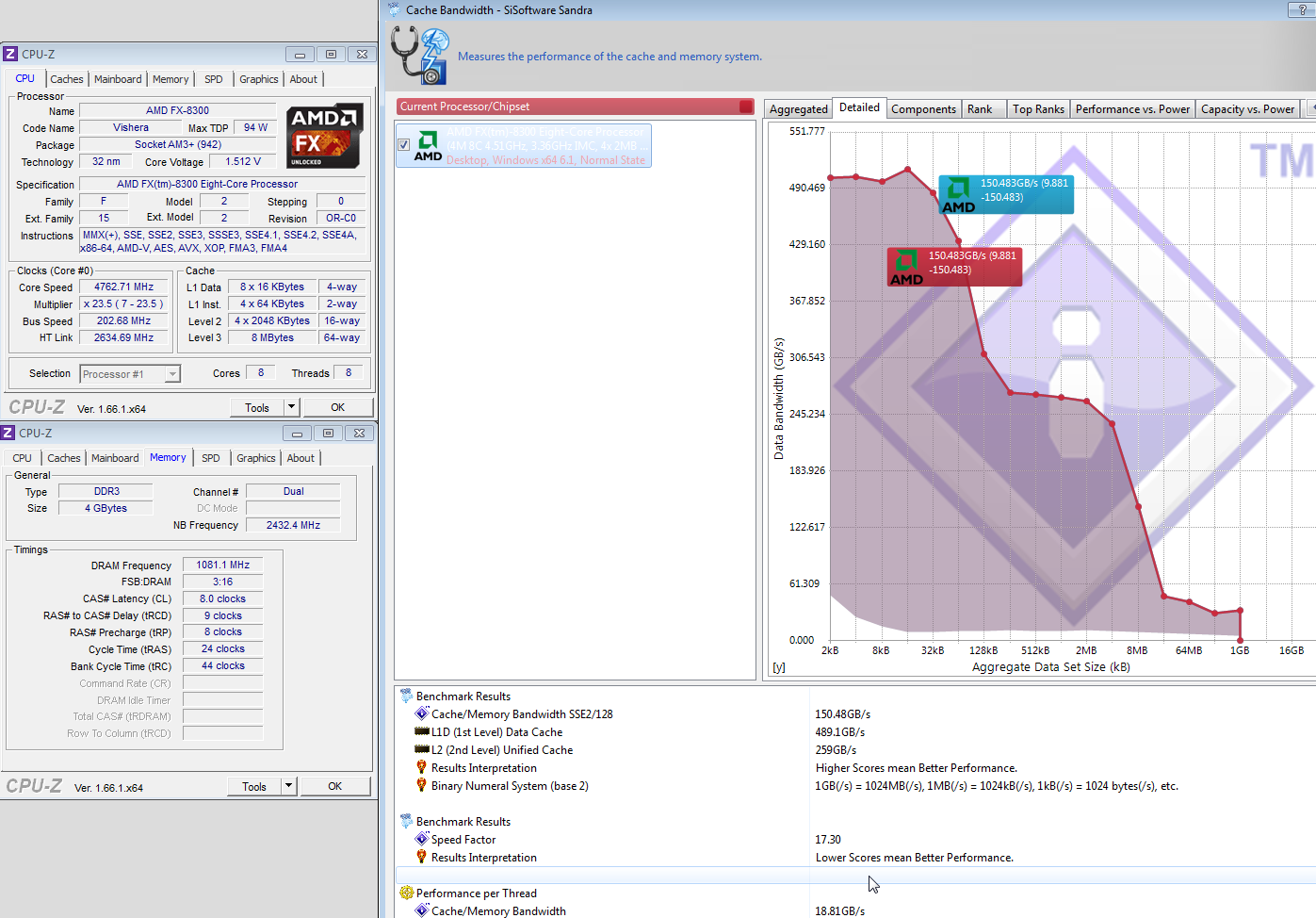Screen dimensions: 1316x918
Task: Select Components tab in Sandra chart
Action: (923, 109)
